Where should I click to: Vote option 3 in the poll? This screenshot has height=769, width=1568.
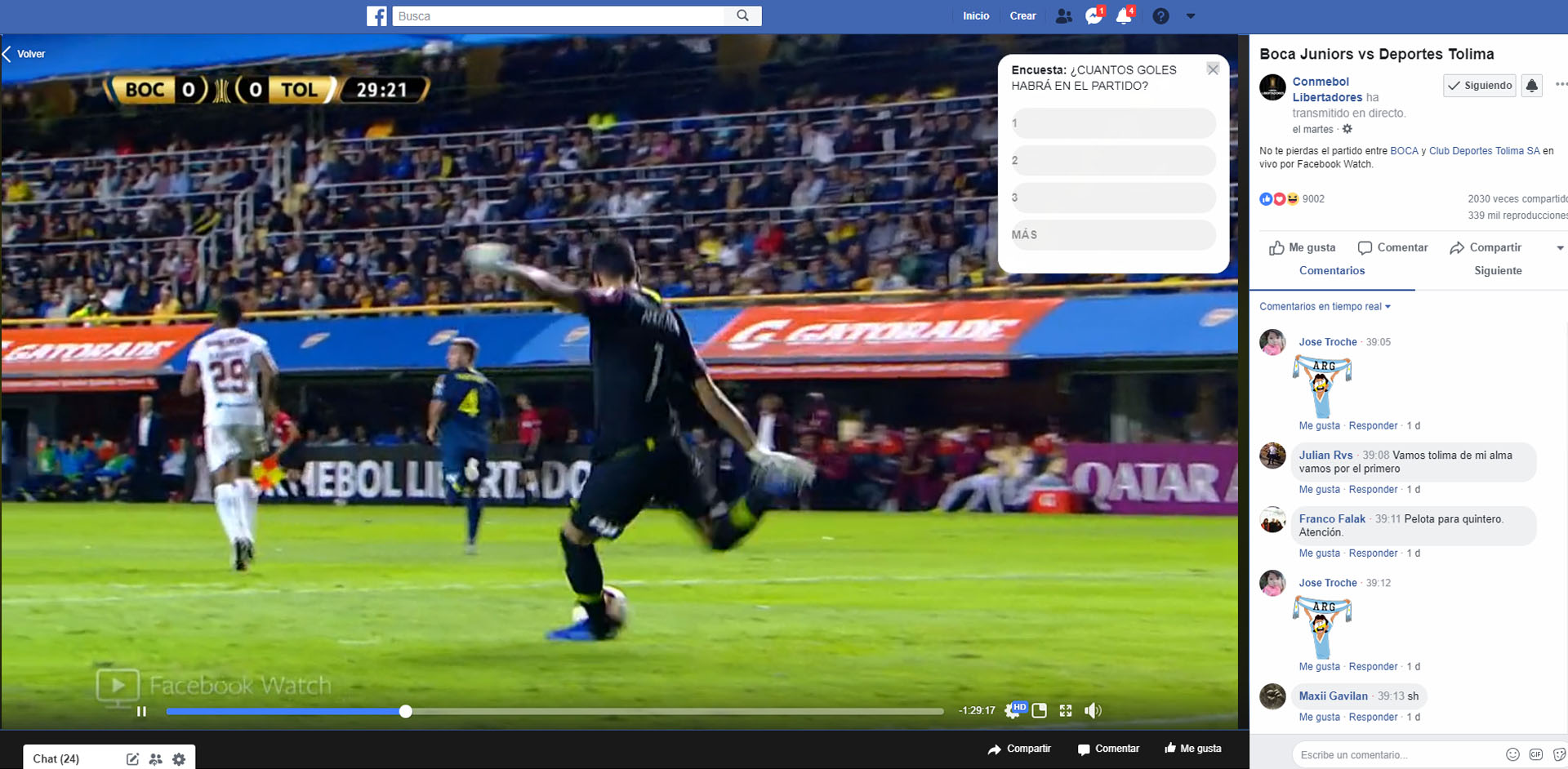[1113, 198]
